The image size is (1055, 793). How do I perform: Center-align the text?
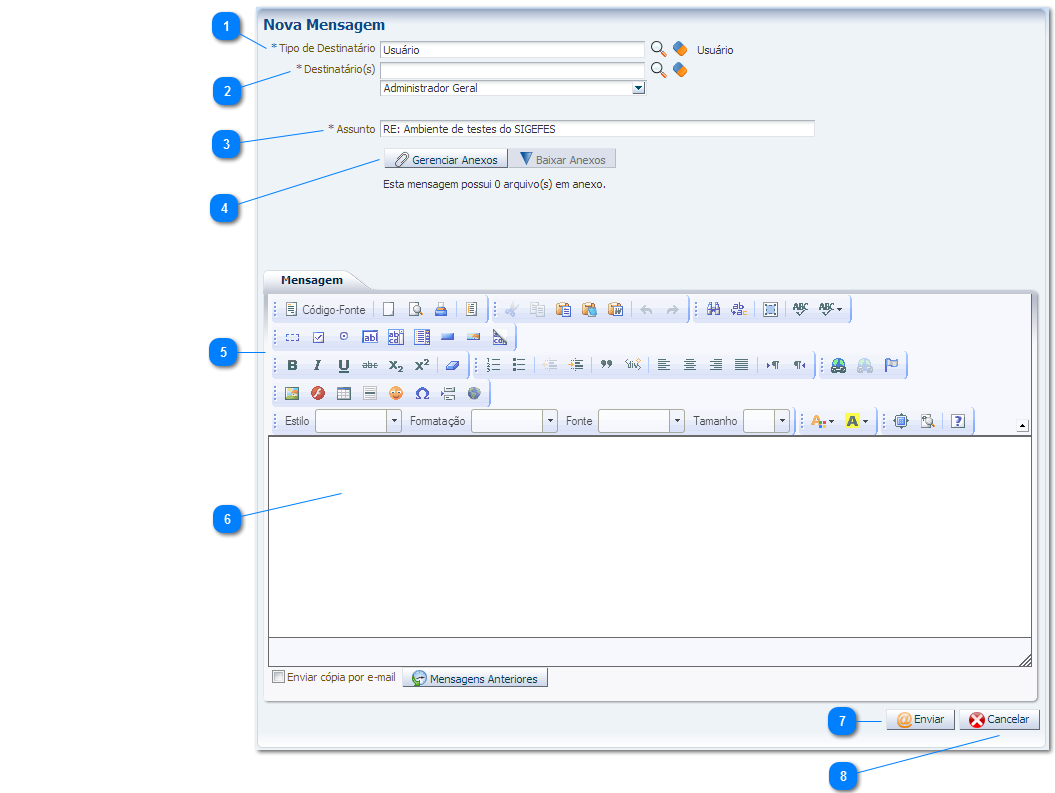690,365
